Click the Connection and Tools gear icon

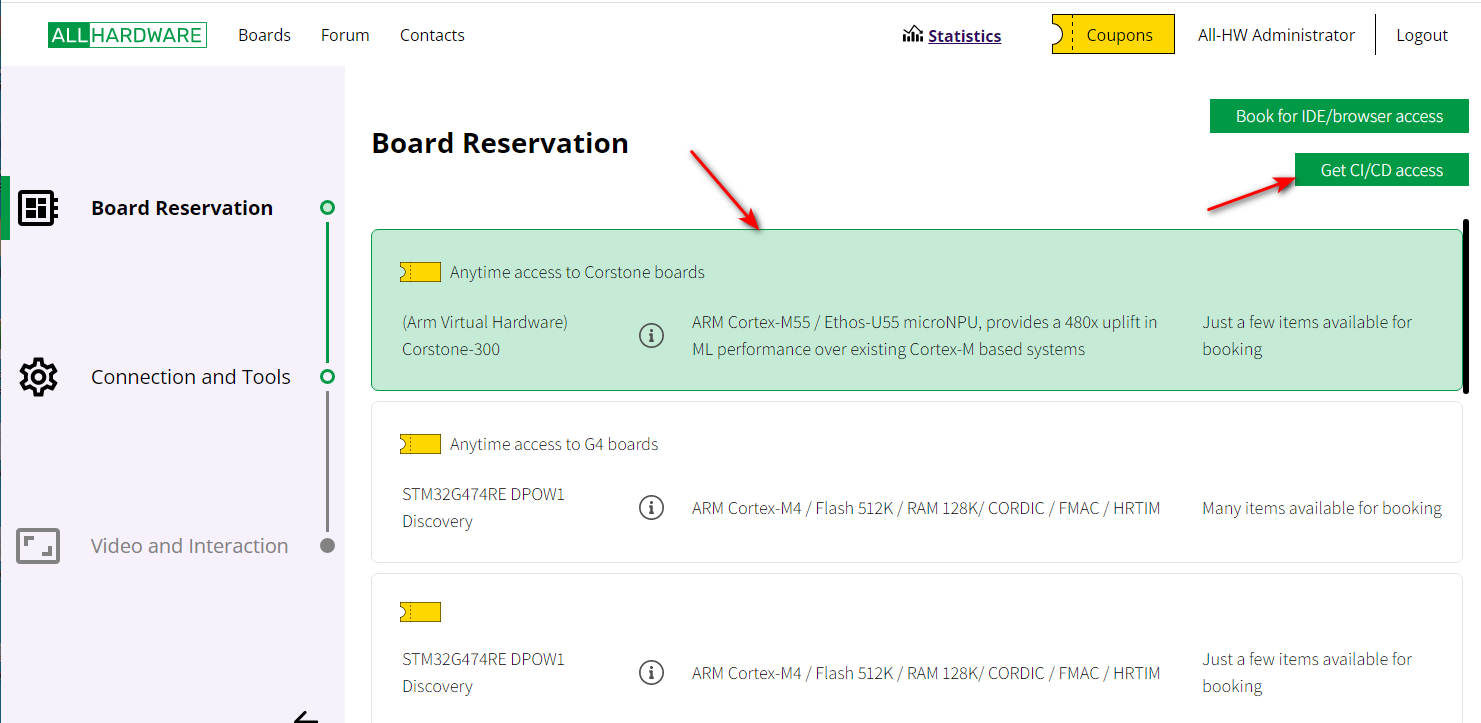pyautogui.click(x=38, y=377)
